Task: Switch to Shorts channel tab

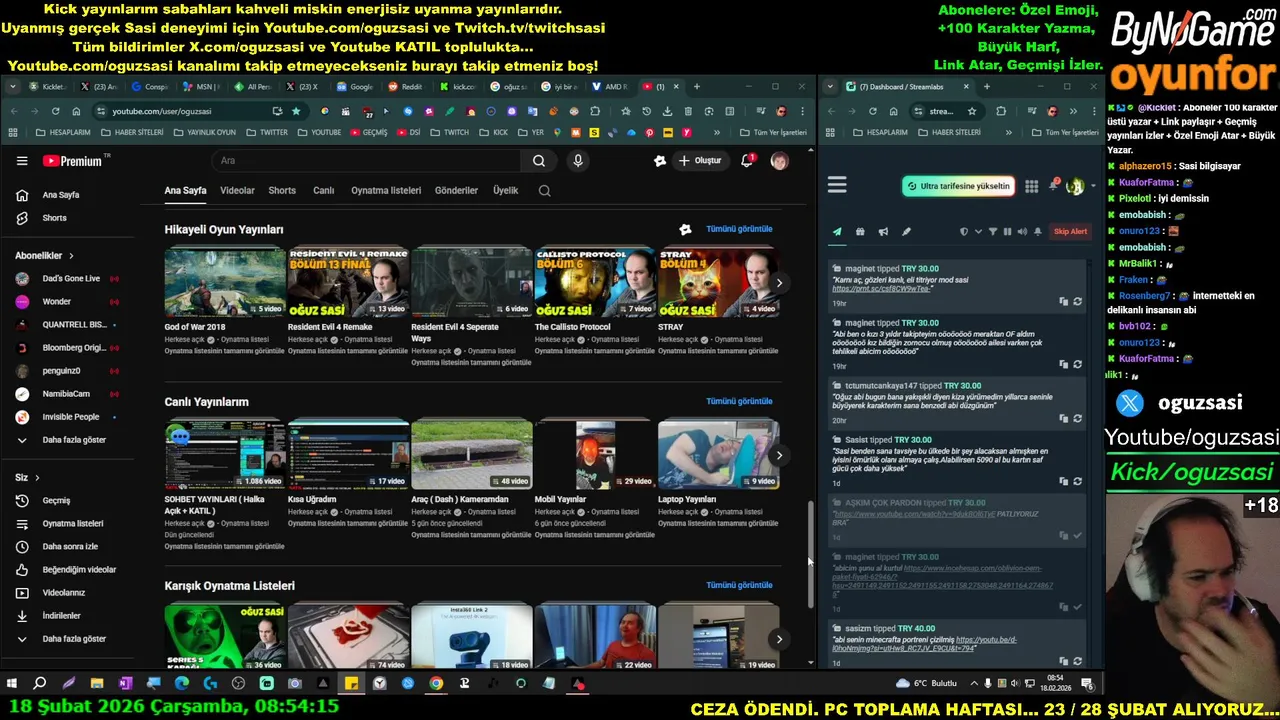Action: pos(282,190)
